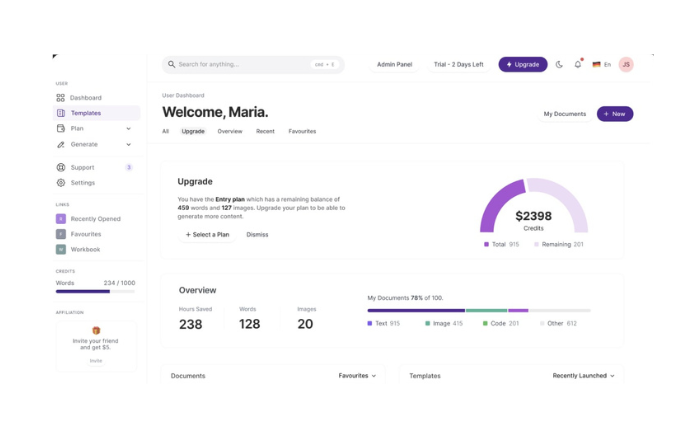This screenshot has width=696, height=426.
Task: Click the Hours Saved value 238
Action: point(190,324)
